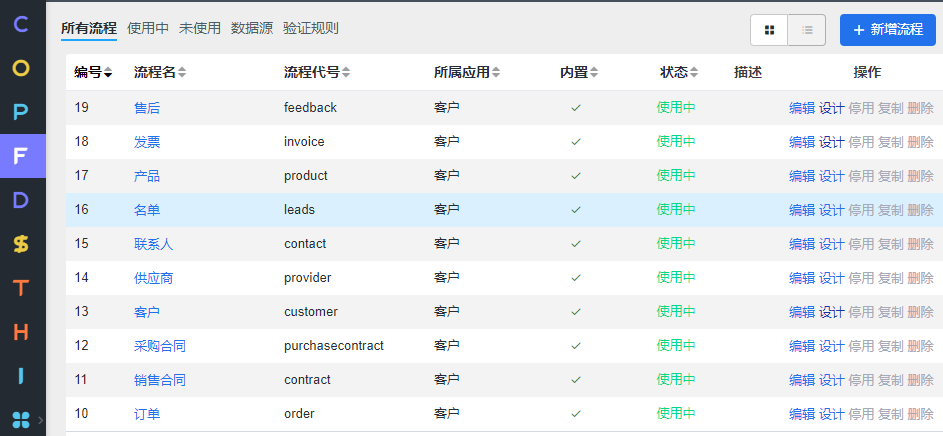Click the yellow O sidebar icon
This screenshot has height=436, width=943.
pyautogui.click(x=21, y=68)
